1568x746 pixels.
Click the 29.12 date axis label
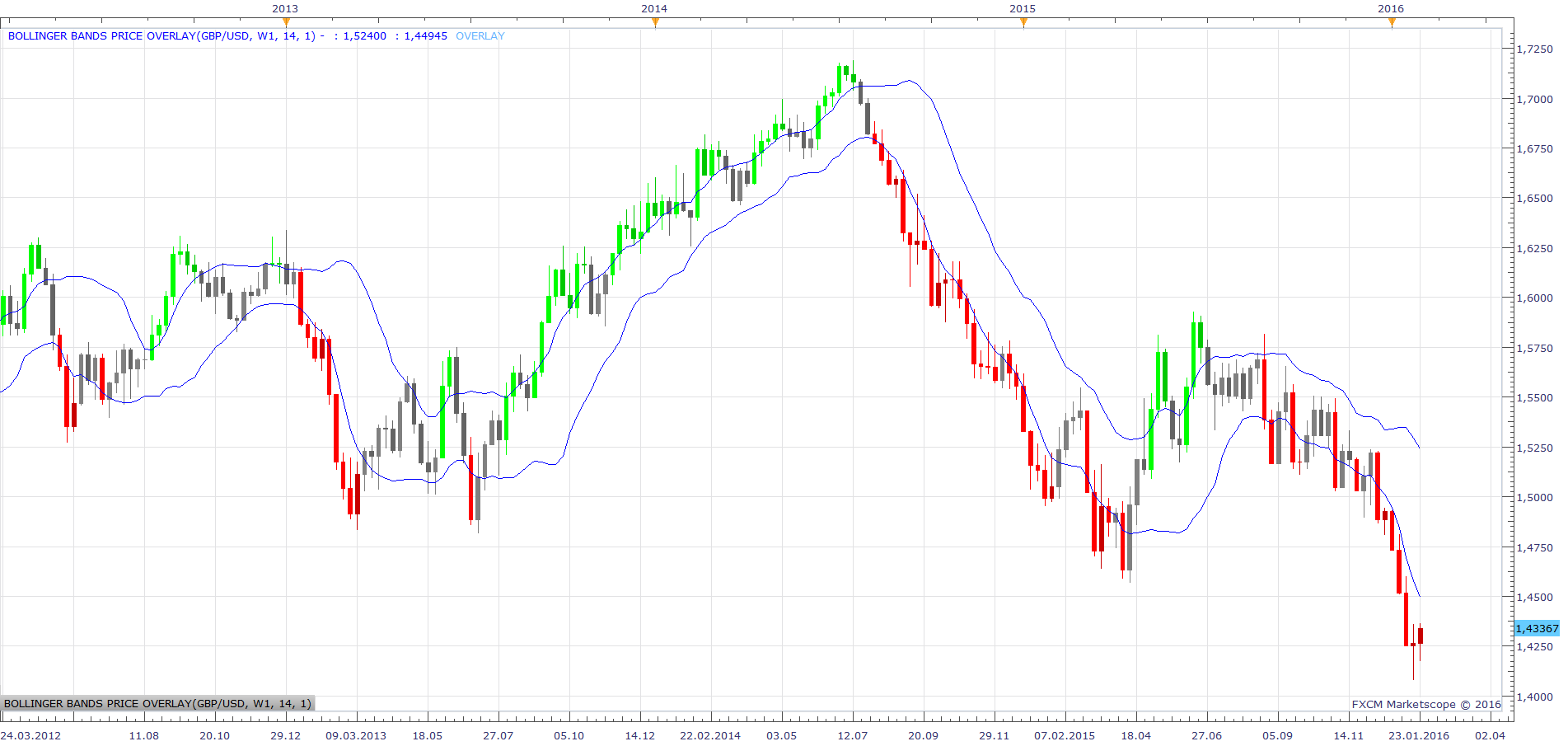[286, 735]
